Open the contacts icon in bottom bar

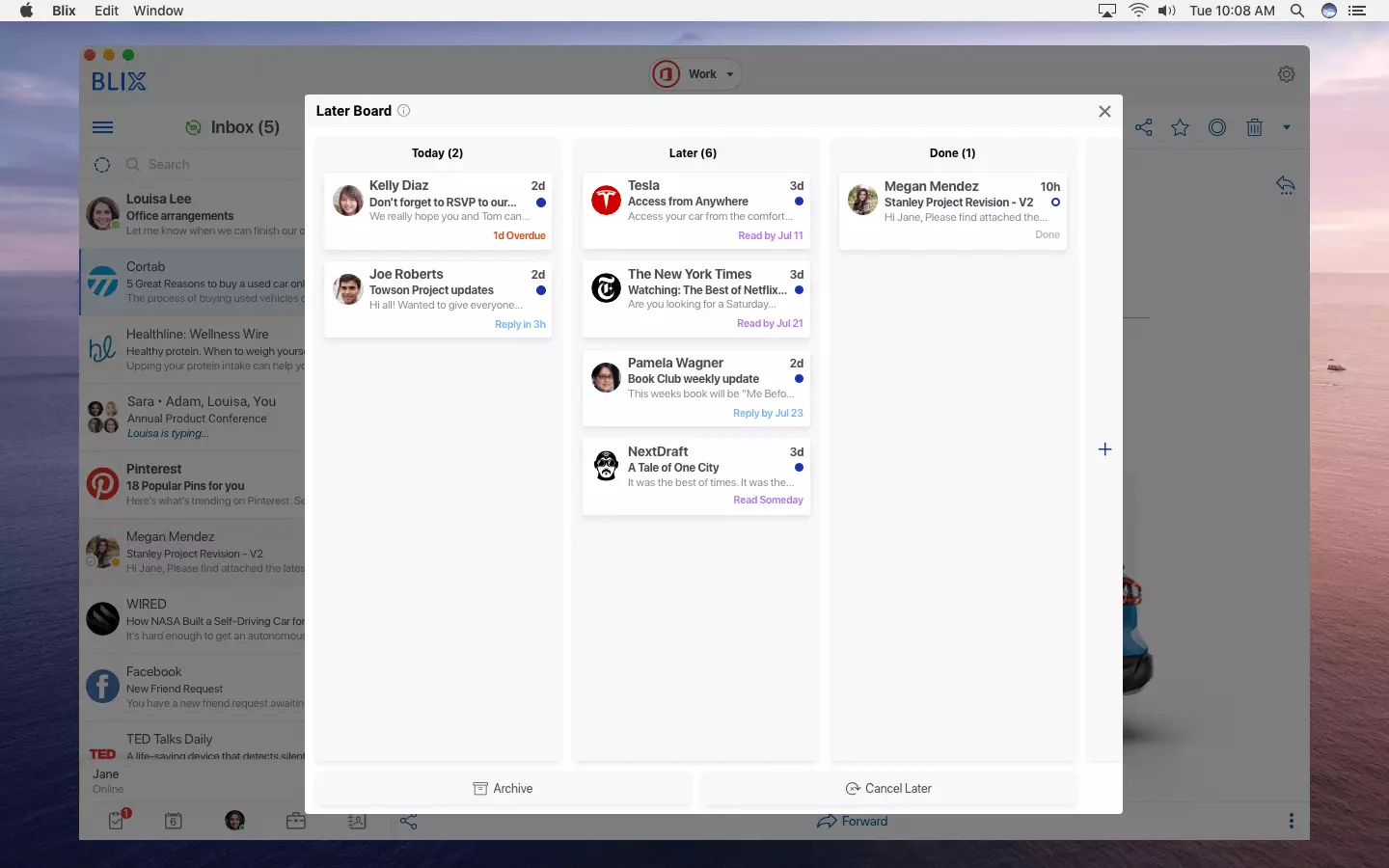point(357,821)
